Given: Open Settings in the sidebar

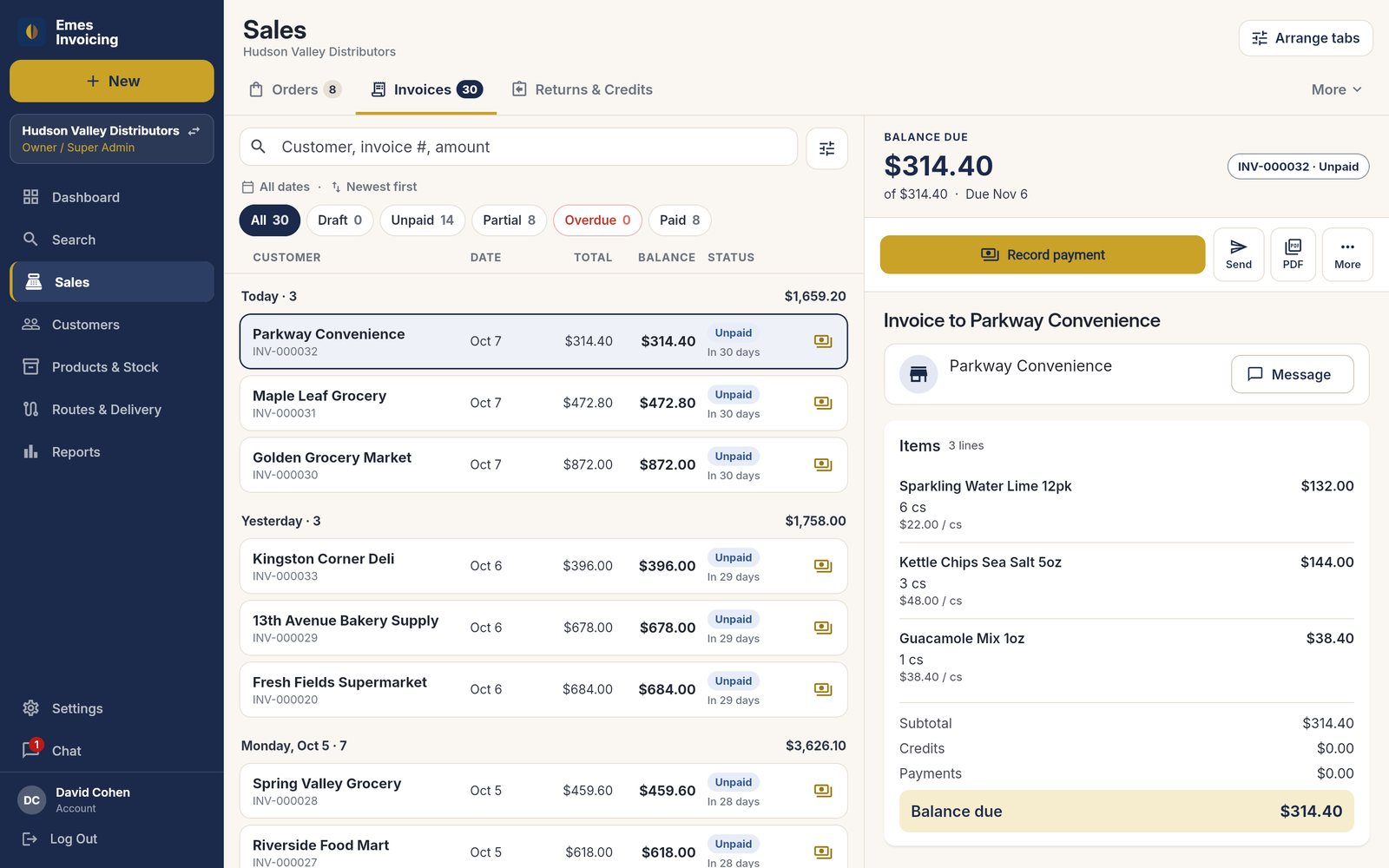Looking at the screenshot, I should (112, 708).
